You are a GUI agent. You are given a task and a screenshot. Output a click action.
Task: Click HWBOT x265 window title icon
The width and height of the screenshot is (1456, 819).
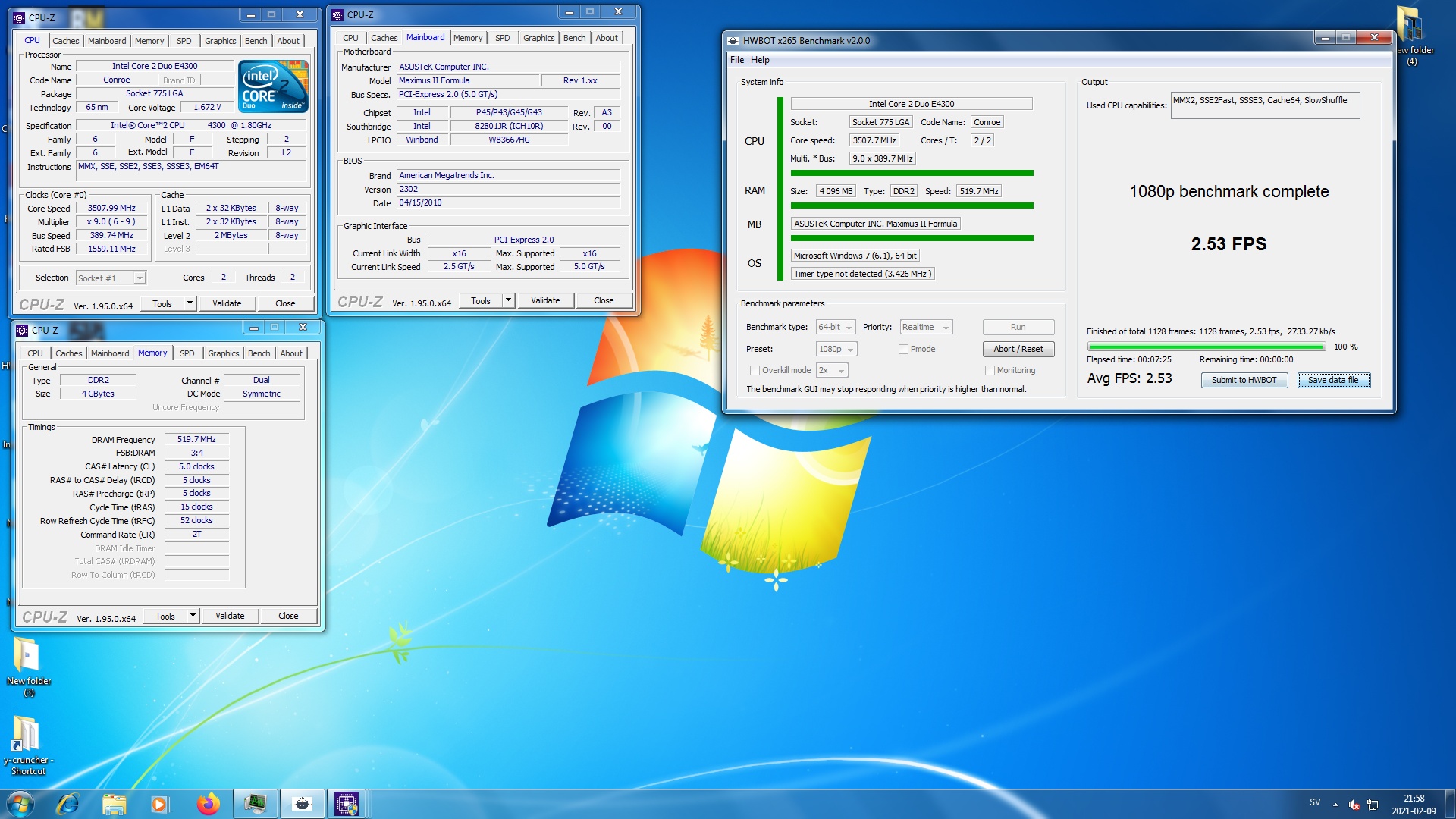click(733, 41)
